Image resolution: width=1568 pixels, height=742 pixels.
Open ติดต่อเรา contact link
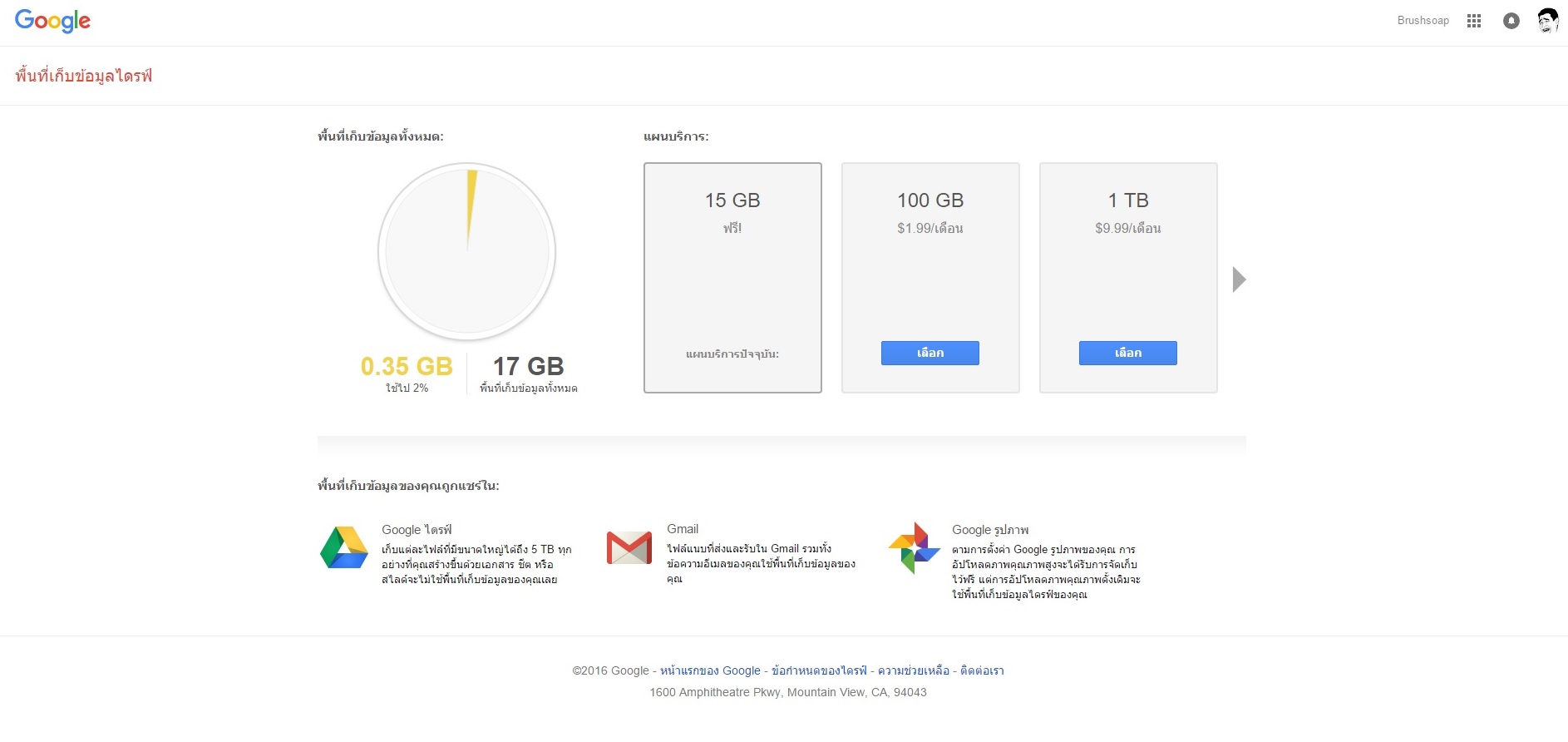pyautogui.click(x=982, y=670)
